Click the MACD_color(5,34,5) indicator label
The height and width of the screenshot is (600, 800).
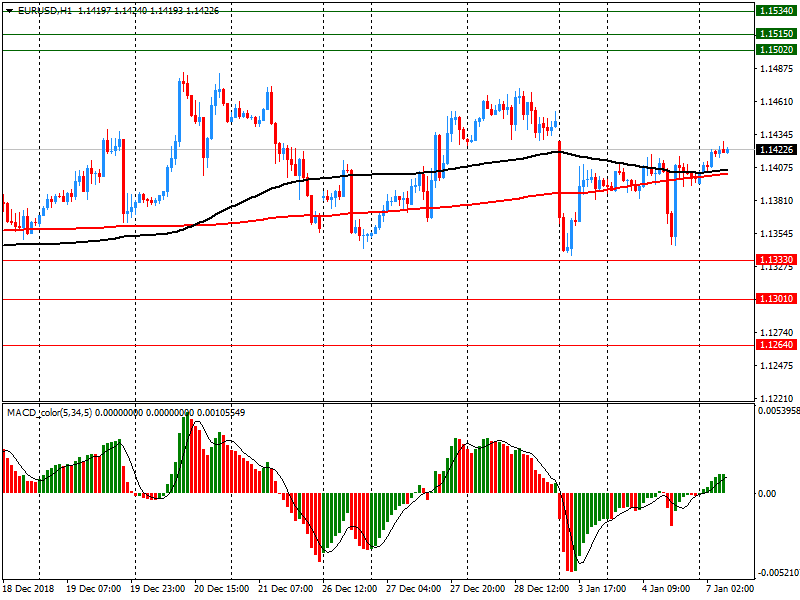tap(48, 412)
